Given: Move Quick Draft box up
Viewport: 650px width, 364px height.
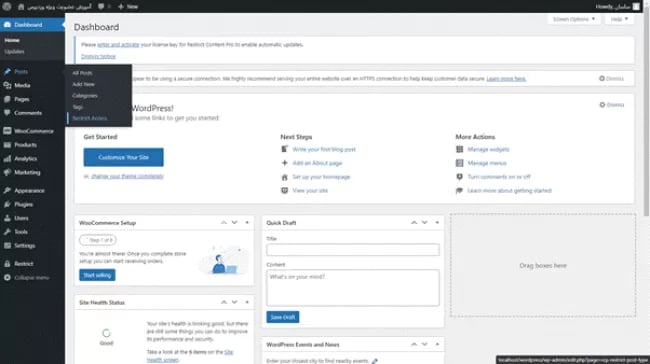Looking at the screenshot, I should coord(414,223).
